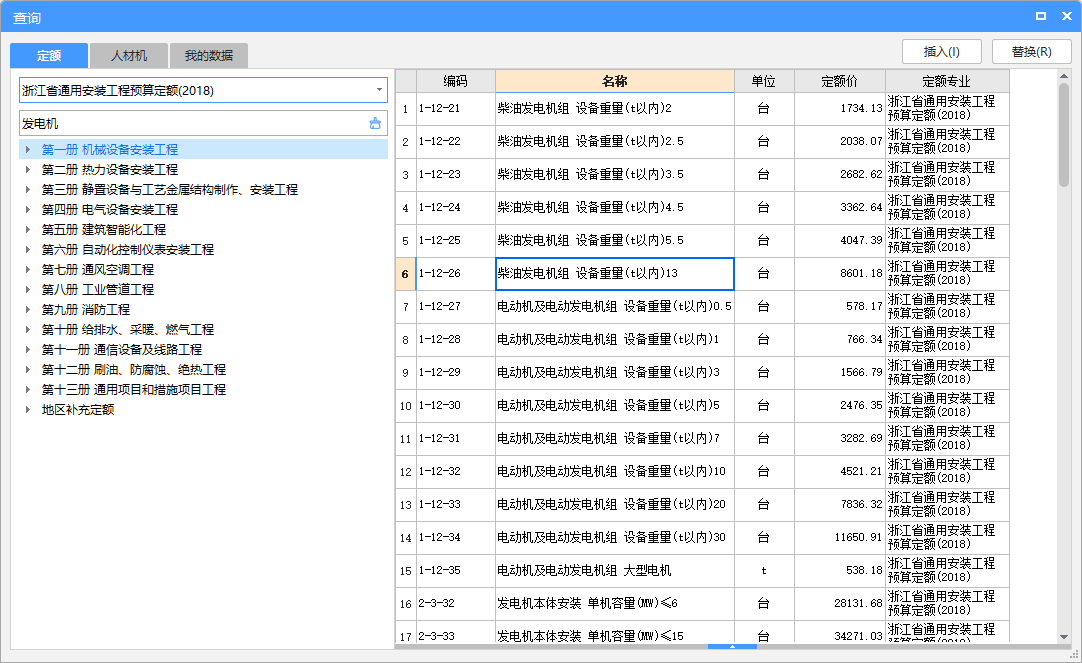Click price cell 1566.79
The width and height of the screenshot is (1082, 663).
pyautogui.click(x=840, y=373)
